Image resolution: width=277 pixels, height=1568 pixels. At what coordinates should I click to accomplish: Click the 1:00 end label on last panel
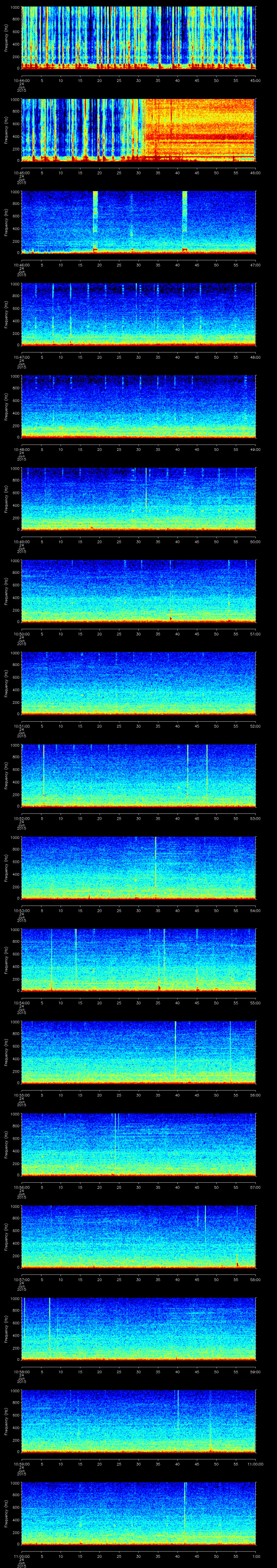click(256, 1556)
